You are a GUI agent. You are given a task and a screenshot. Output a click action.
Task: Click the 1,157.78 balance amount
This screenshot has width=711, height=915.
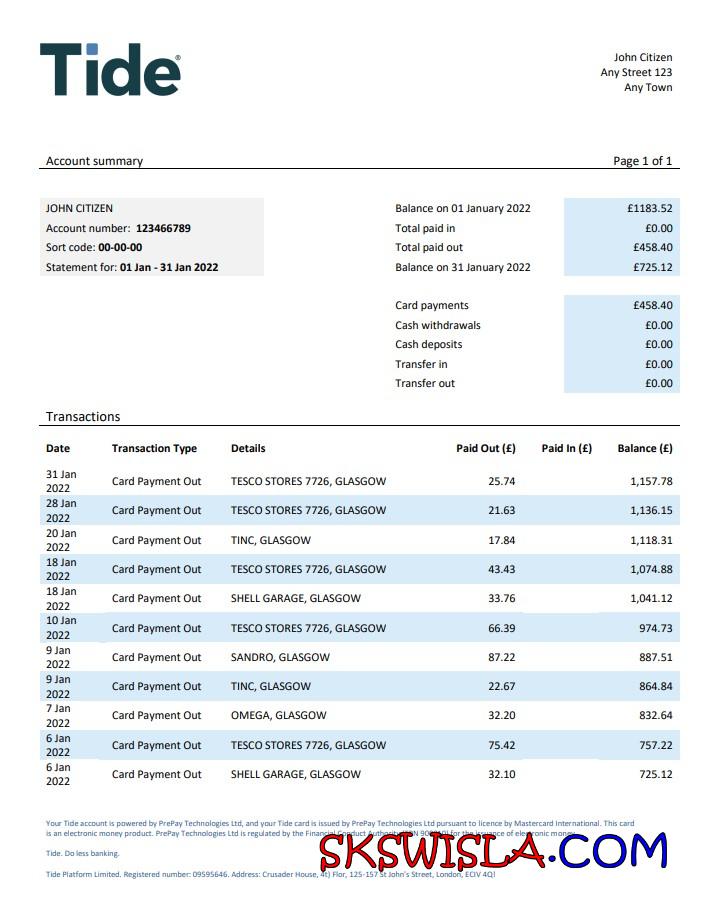pos(651,481)
